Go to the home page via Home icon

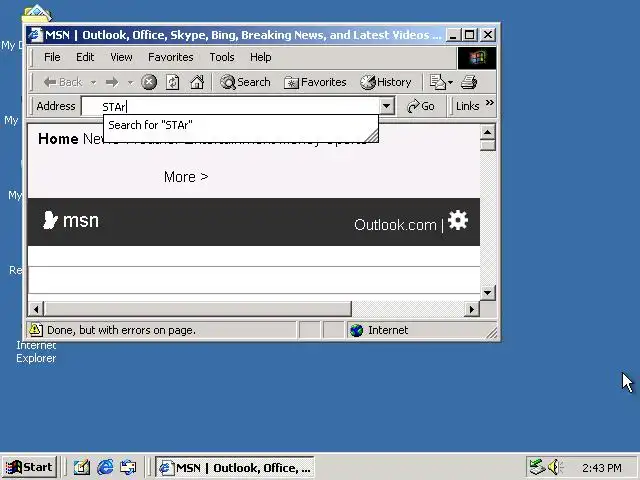pos(197,82)
